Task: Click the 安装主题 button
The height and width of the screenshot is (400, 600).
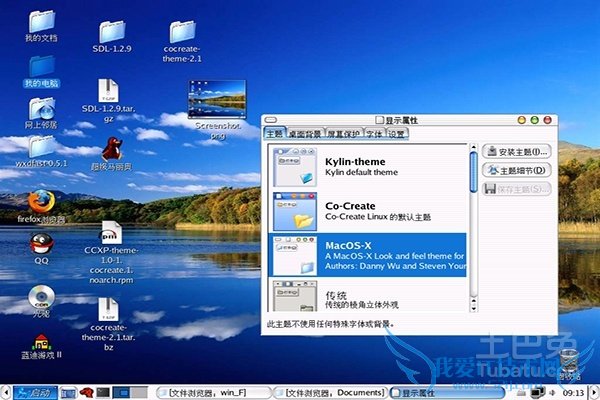Action: coord(516,152)
